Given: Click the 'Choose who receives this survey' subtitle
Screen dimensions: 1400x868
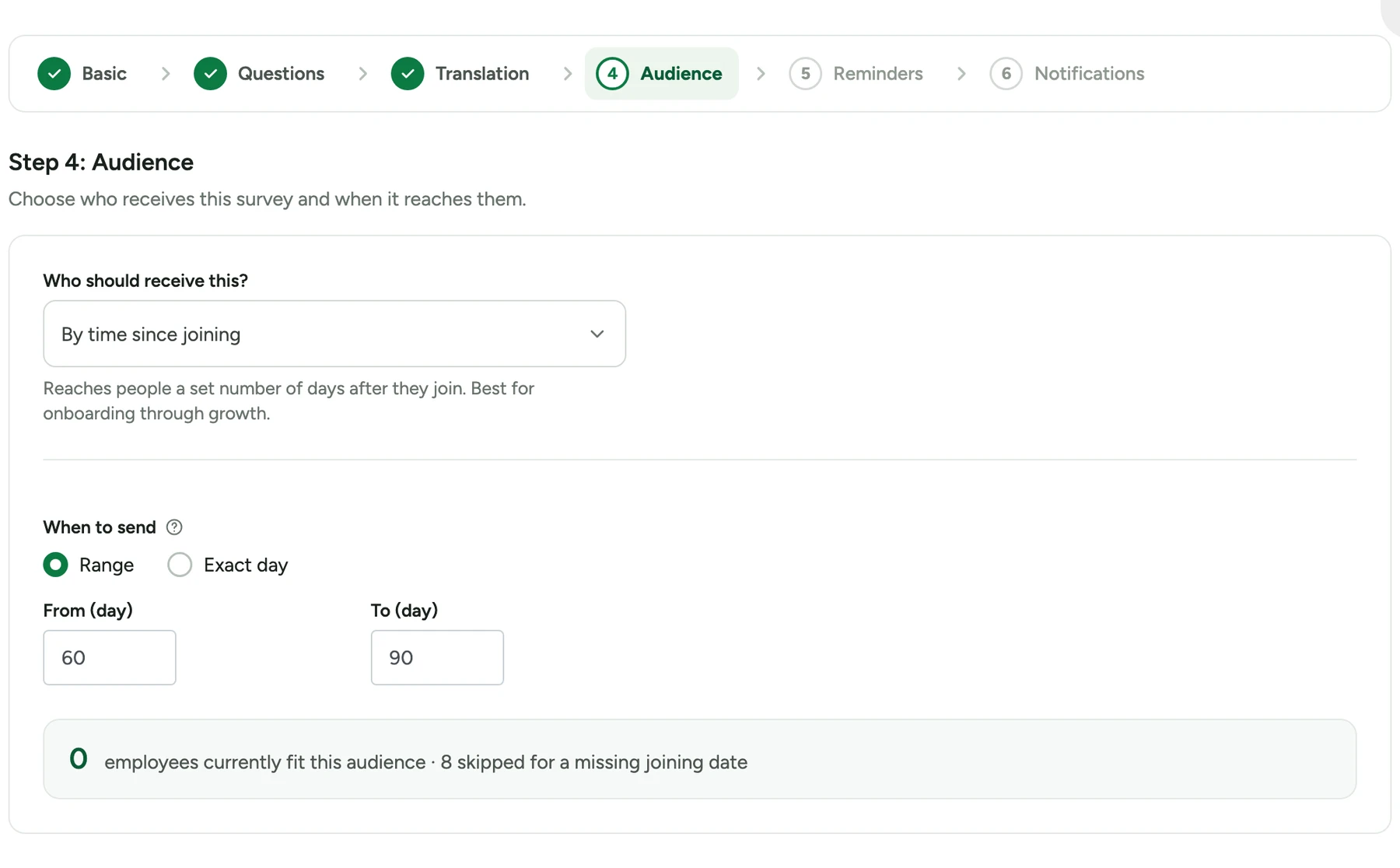Looking at the screenshot, I should (x=268, y=199).
